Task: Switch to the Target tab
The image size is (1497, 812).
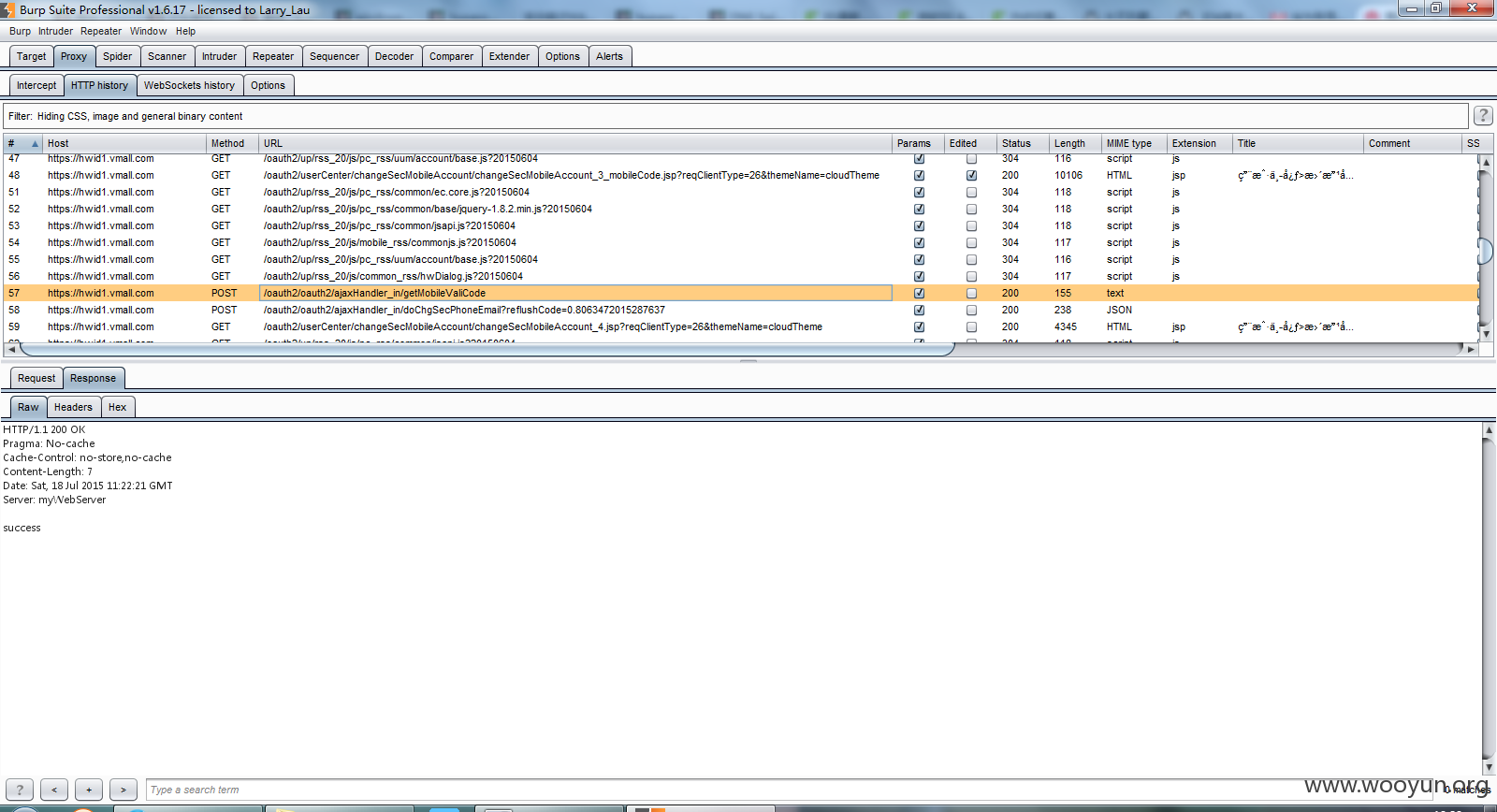Action: tap(31, 56)
